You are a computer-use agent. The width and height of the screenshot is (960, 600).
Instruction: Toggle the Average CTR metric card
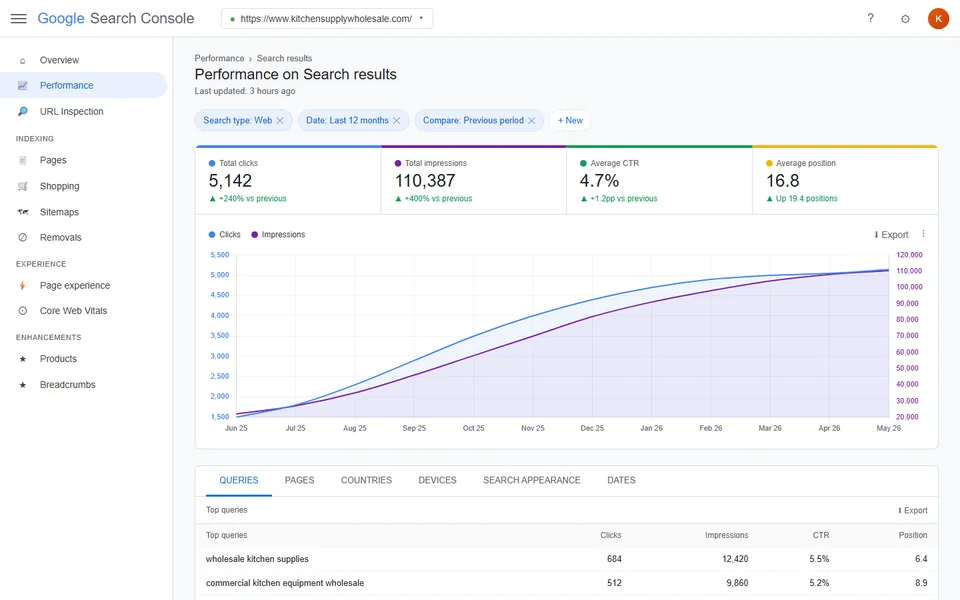pos(659,181)
